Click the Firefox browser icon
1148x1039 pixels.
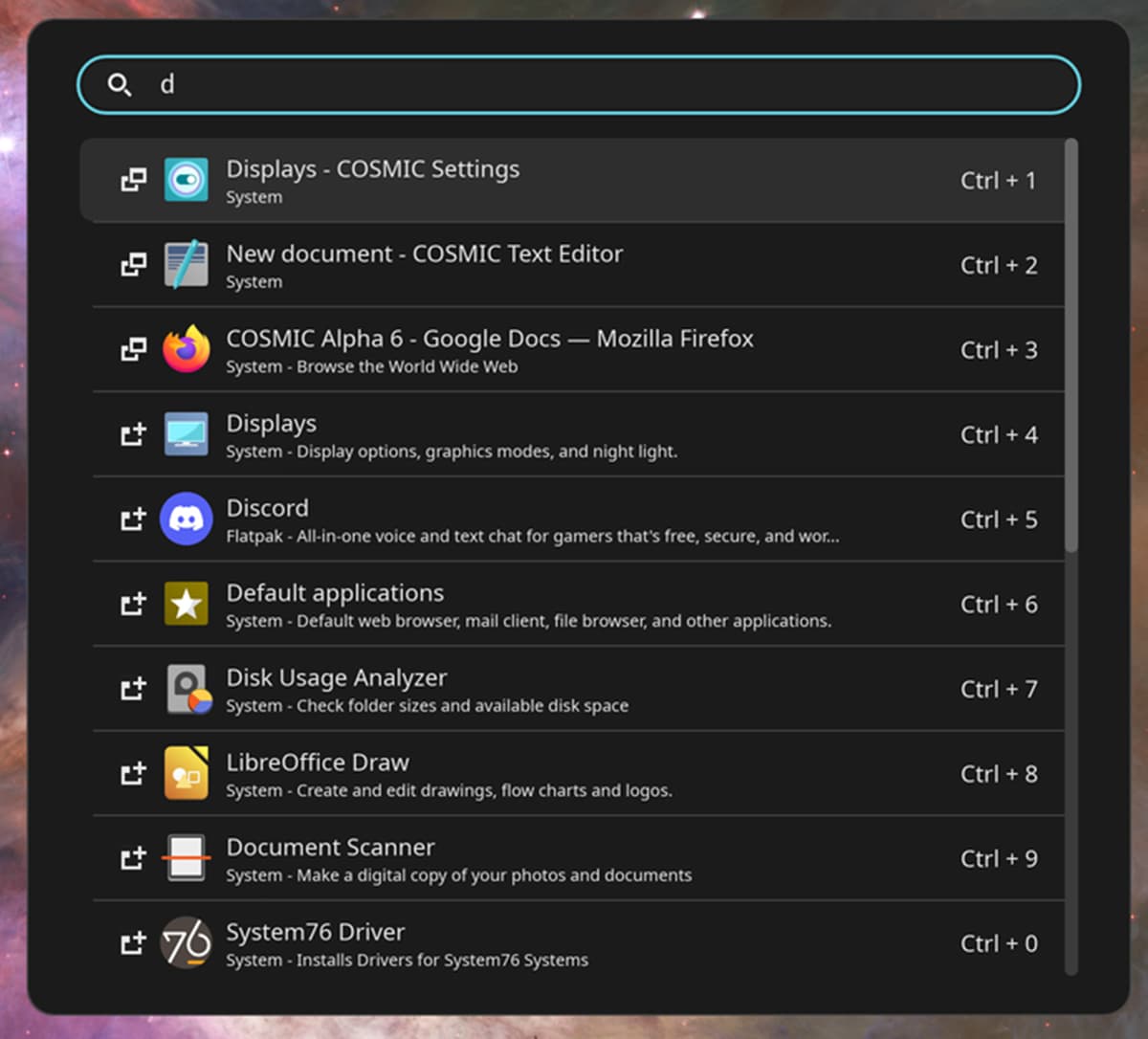point(186,349)
